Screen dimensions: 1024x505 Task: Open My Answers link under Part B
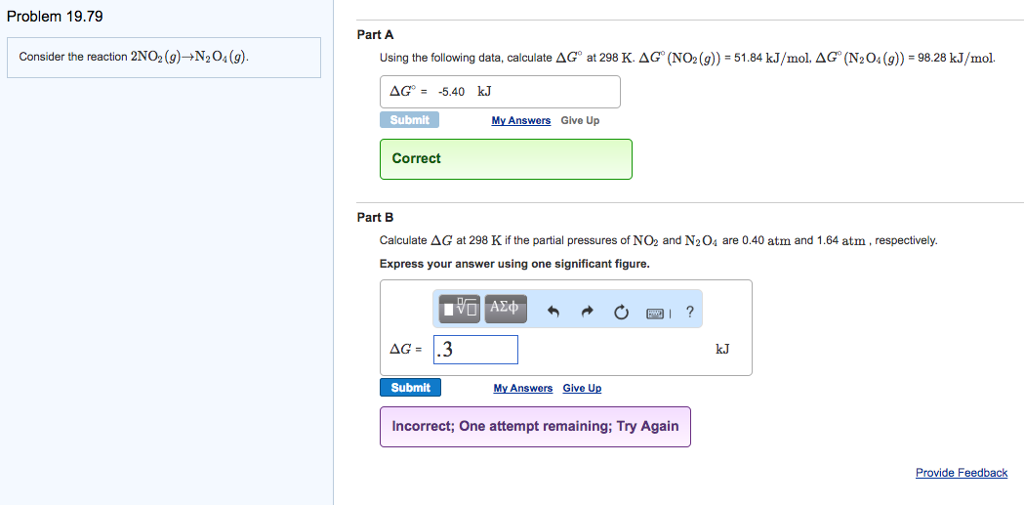pos(522,388)
